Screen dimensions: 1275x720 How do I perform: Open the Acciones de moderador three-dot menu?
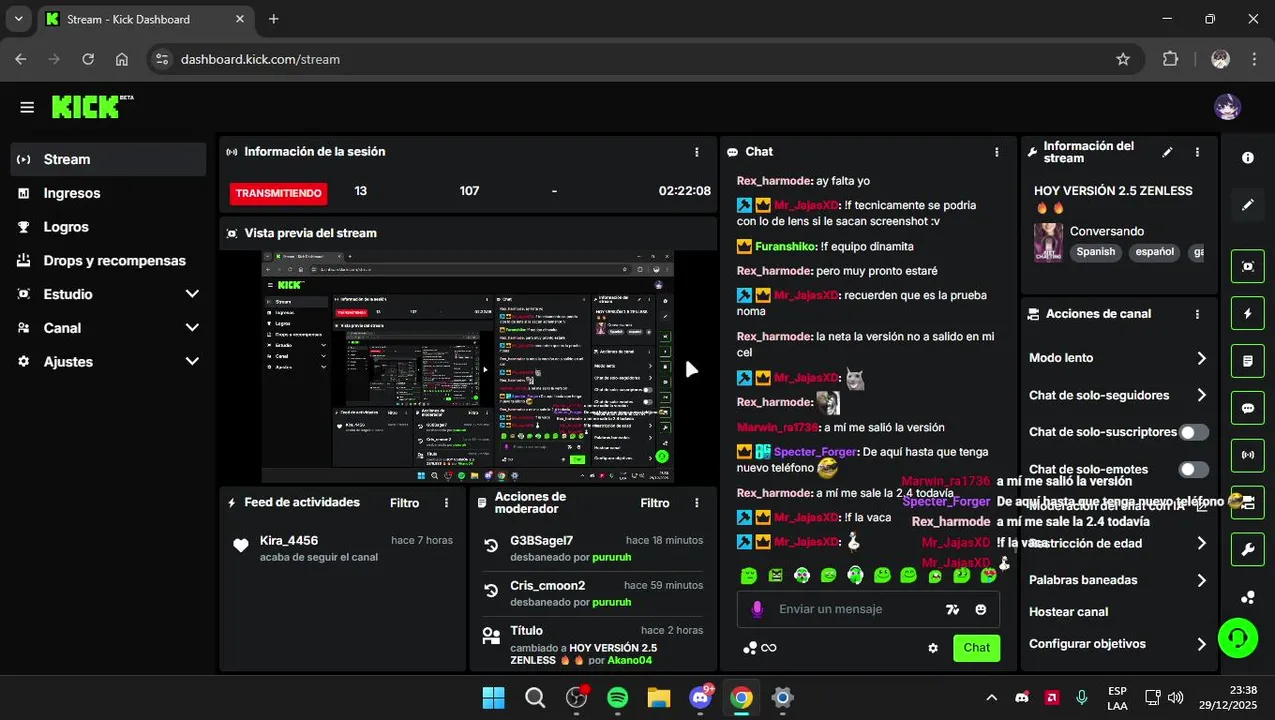(x=697, y=503)
